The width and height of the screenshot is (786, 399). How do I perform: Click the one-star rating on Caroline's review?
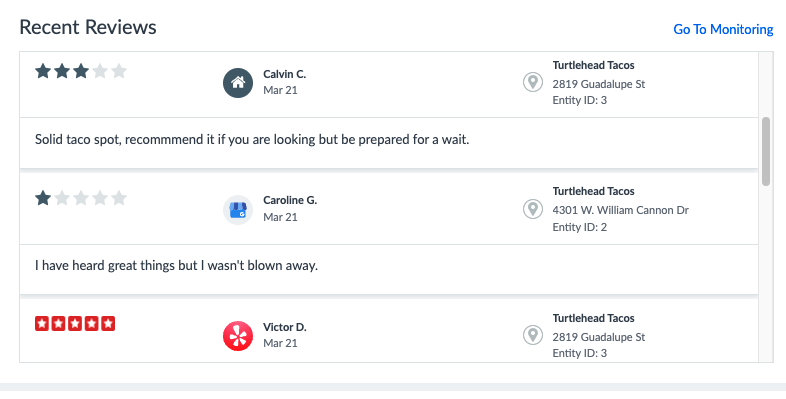[x=81, y=198]
